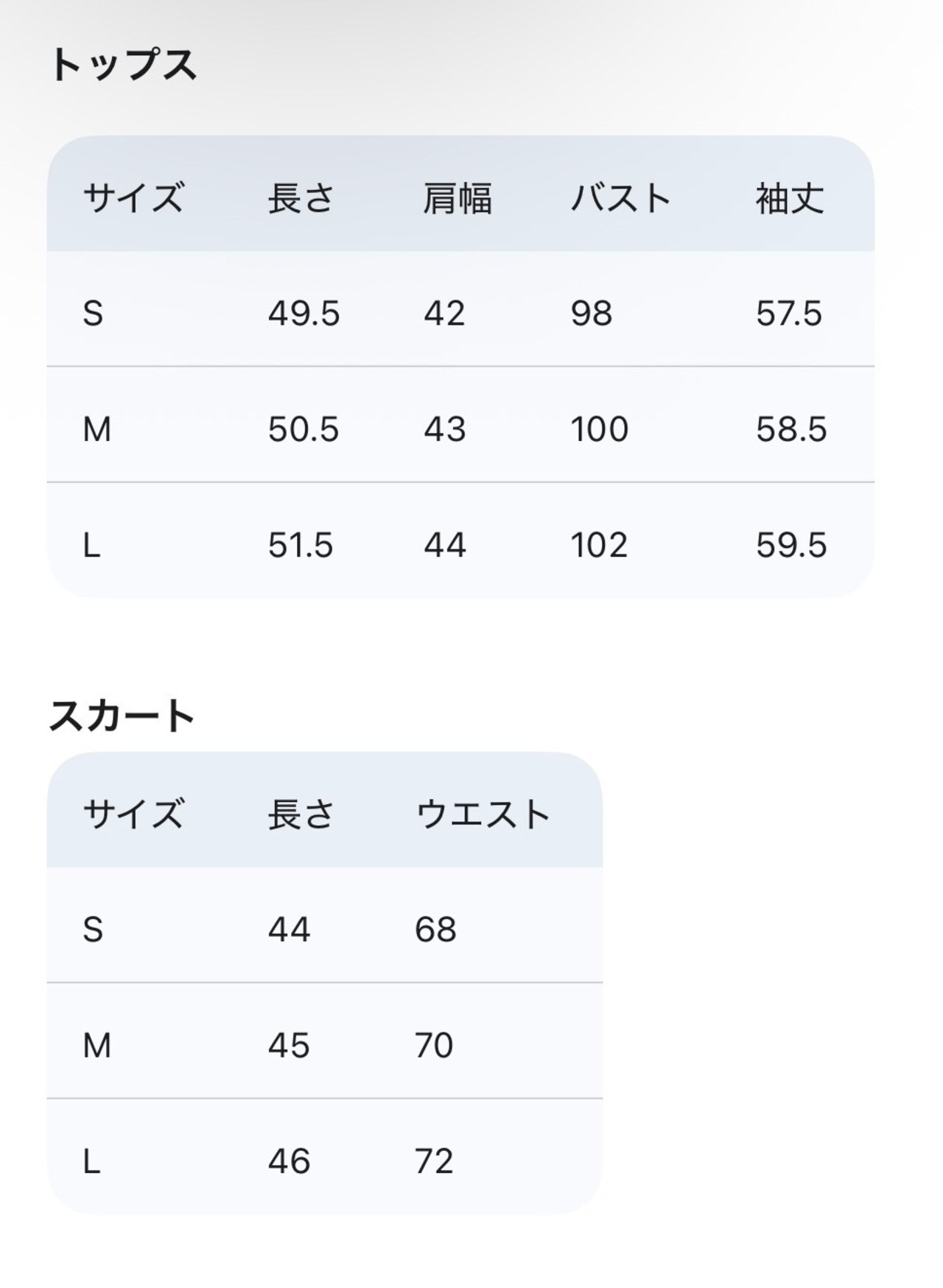The width and height of the screenshot is (943, 1288).
Task: Click the skirt length value 45
Action: click(x=289, y=1045)
